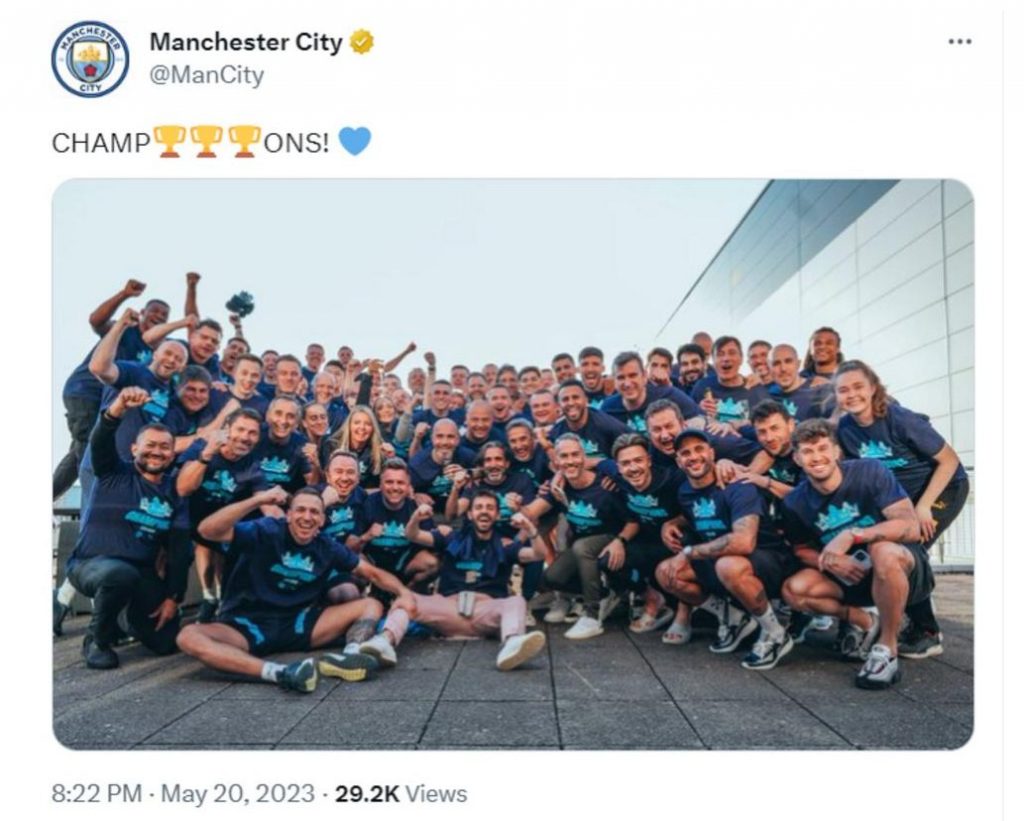Visit the @ManCity handle link

point(206,75)
